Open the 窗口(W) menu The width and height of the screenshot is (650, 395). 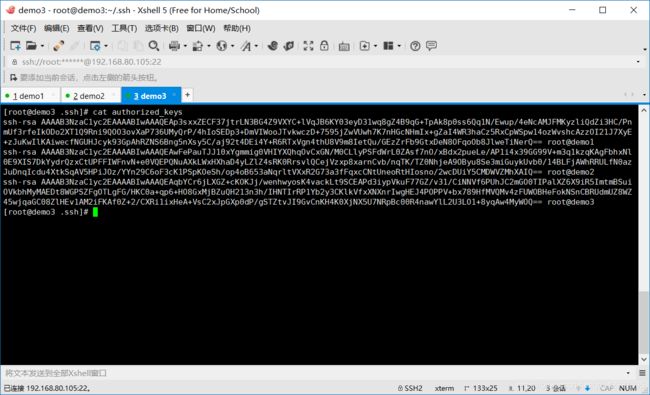click(201, 28)
